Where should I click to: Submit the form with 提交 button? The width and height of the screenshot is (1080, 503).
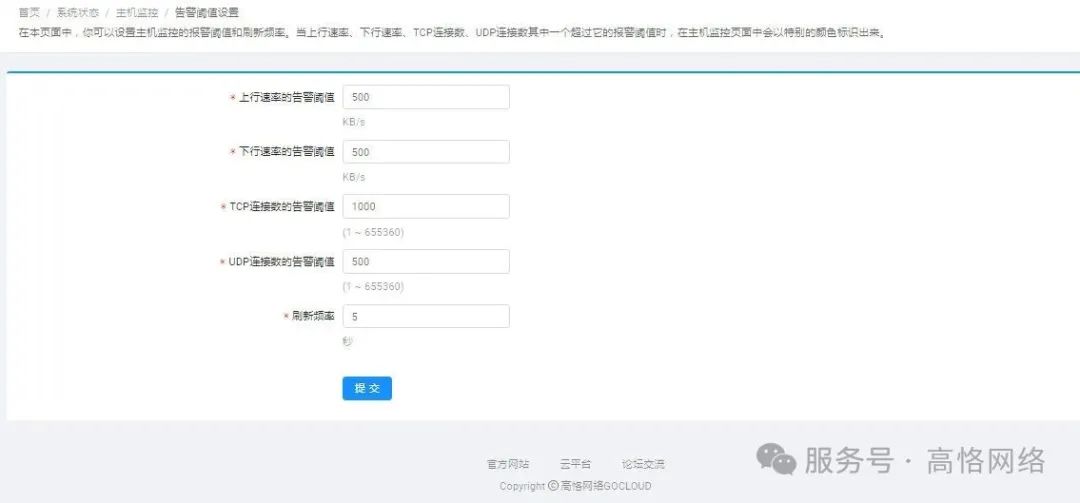pyautogui.click(x=367, y=389)
